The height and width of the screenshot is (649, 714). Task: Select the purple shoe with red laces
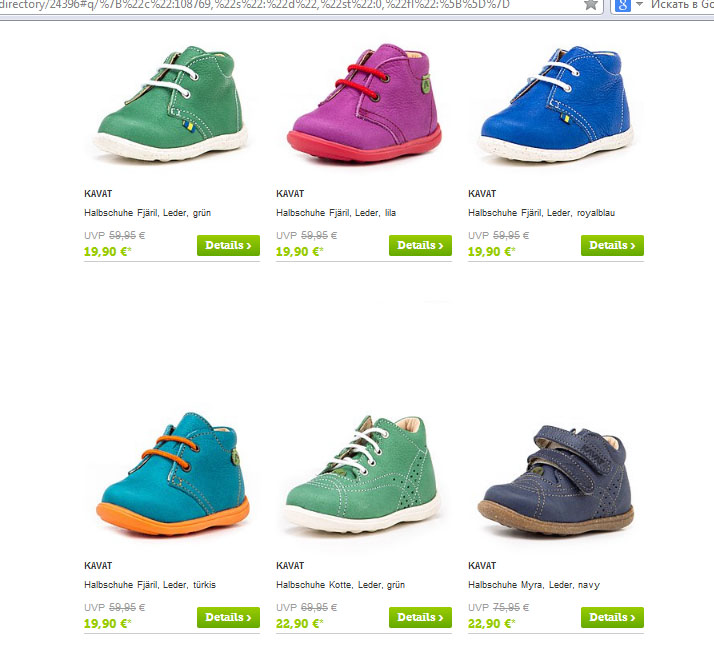coord(364,103)
